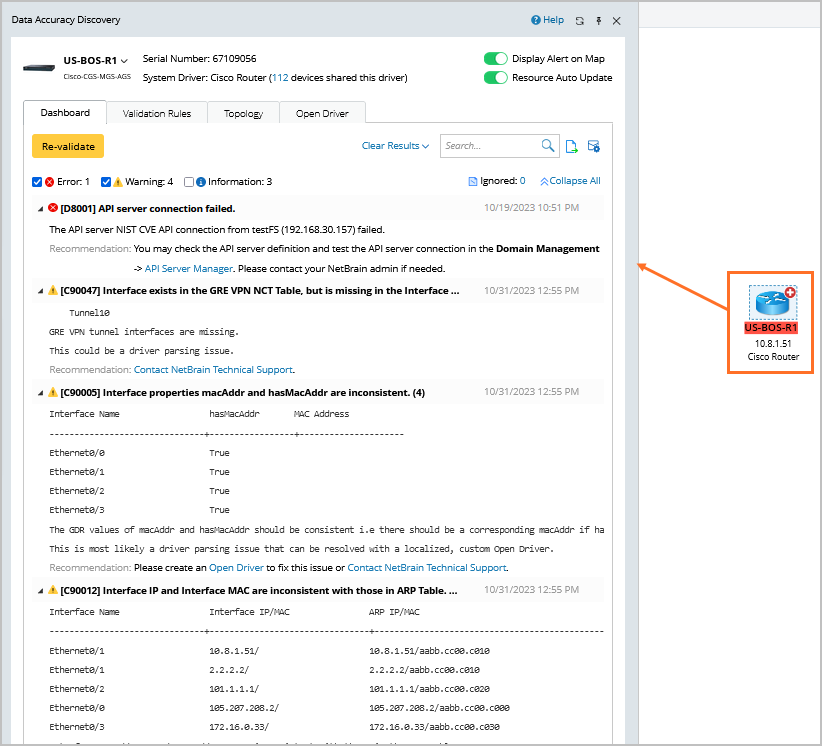Click the US-BOS-R1 device thumbnail image
This screenshot has width=822, height=746.
point(39,68)
